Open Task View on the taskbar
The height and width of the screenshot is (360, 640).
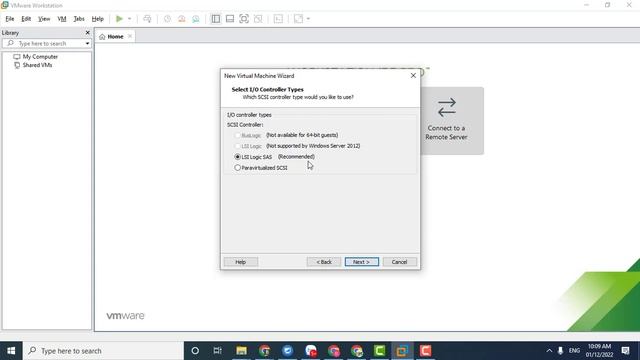(218, 351)
